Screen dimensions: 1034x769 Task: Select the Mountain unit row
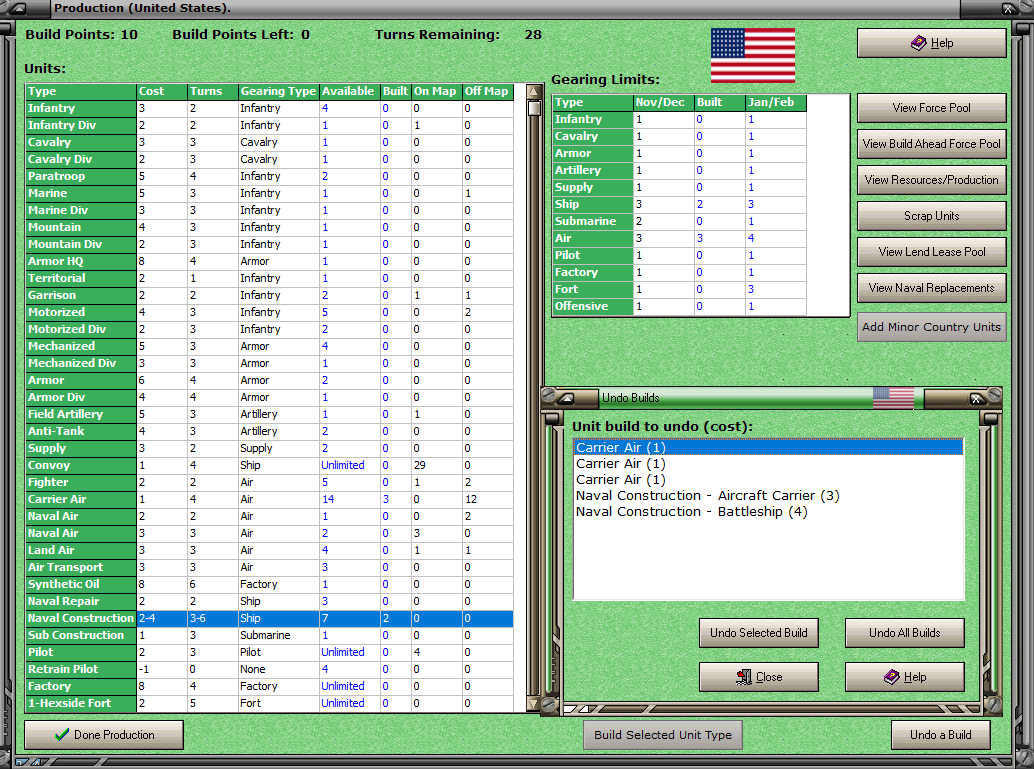269,228
